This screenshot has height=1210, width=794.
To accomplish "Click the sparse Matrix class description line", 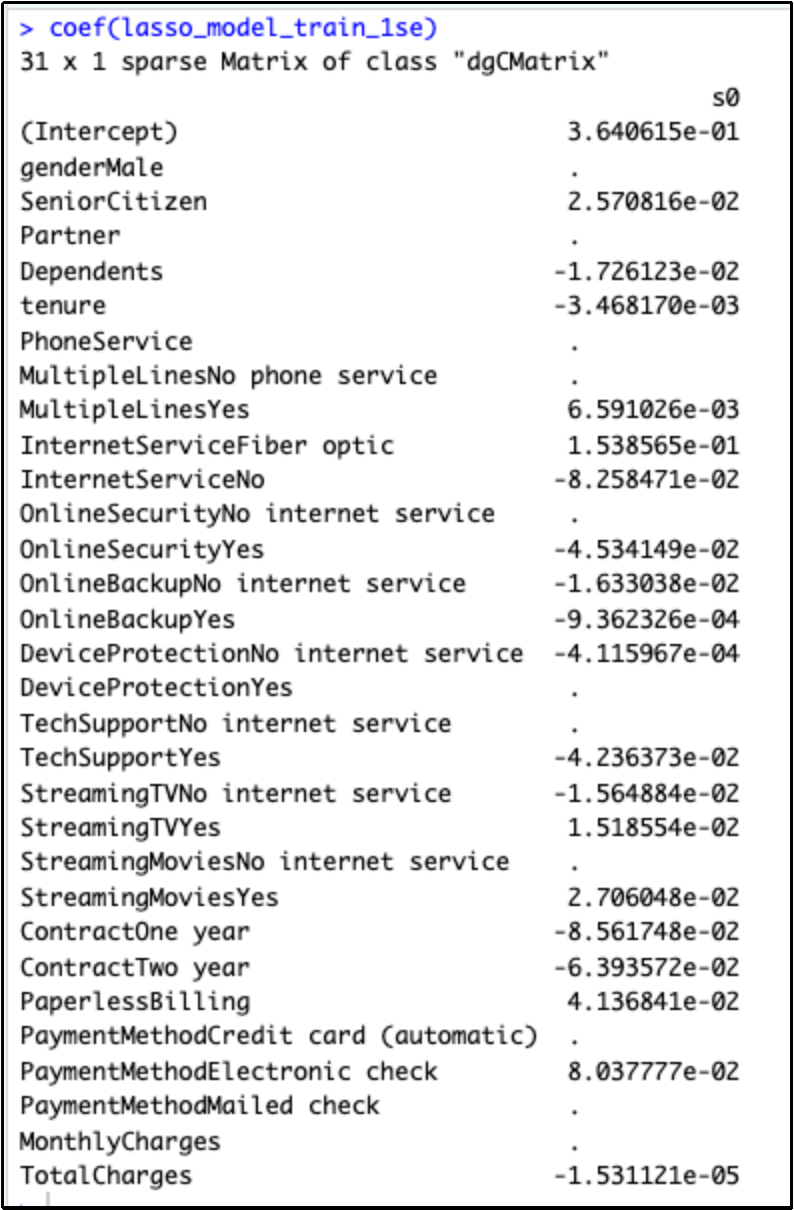I will 315,62.
